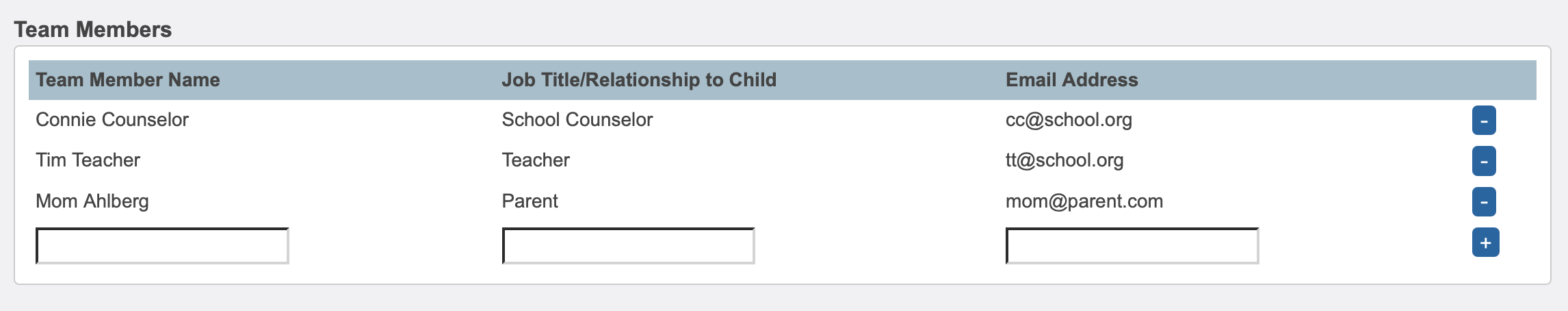Click the minus icon beside tt@school.org
1568x311 pixels.
pyautogui.click(x=1484, y=161)
